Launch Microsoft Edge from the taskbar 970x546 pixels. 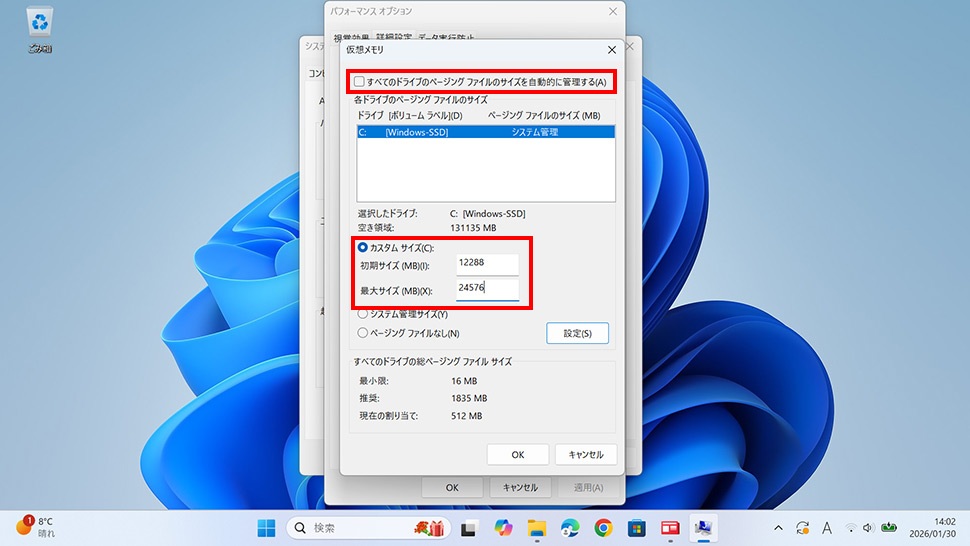coord(570,527)
